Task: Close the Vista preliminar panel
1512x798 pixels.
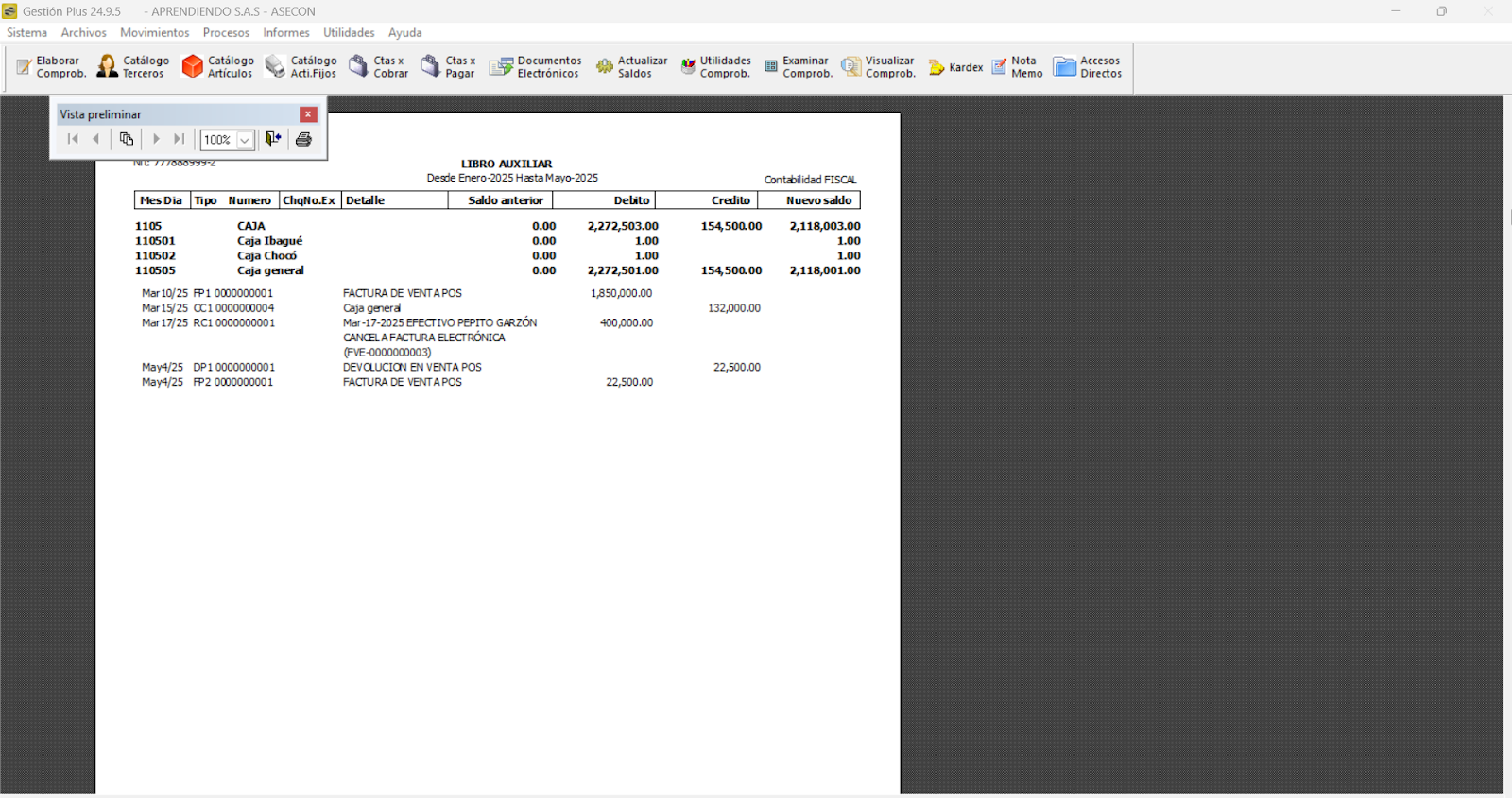Action: [308, 114]
